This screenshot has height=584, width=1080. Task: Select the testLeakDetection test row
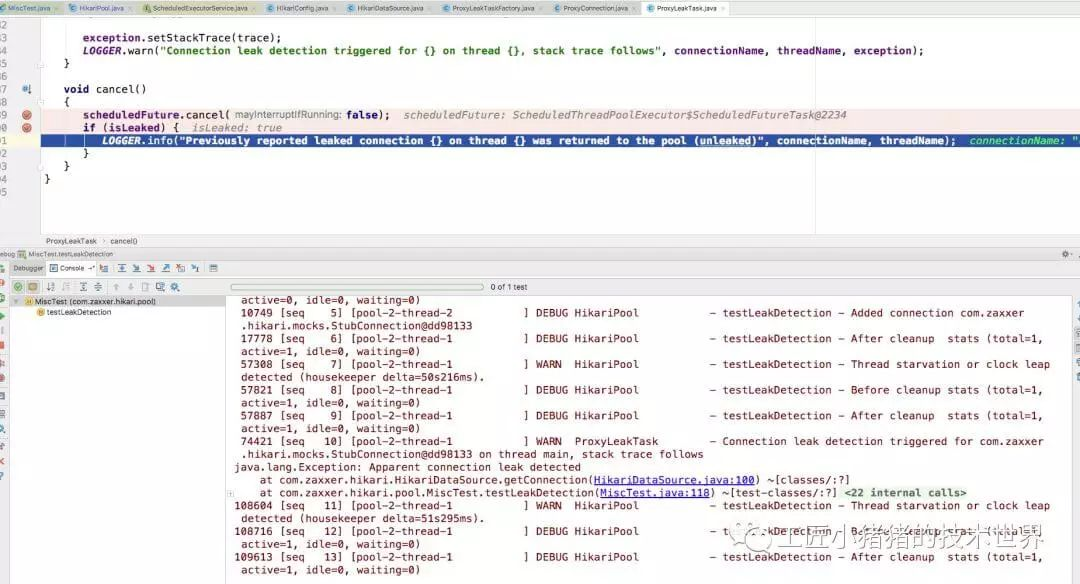[74, 312]
